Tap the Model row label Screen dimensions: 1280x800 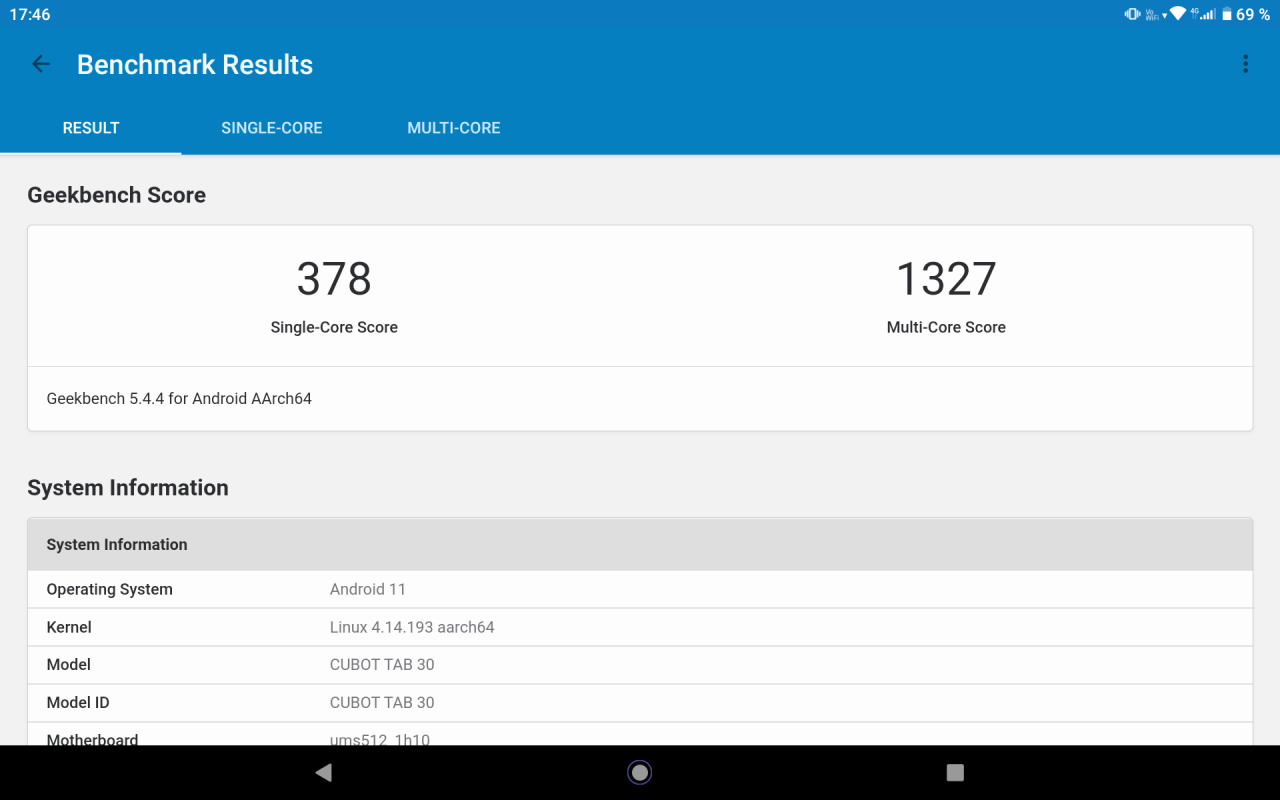[69, 664]
